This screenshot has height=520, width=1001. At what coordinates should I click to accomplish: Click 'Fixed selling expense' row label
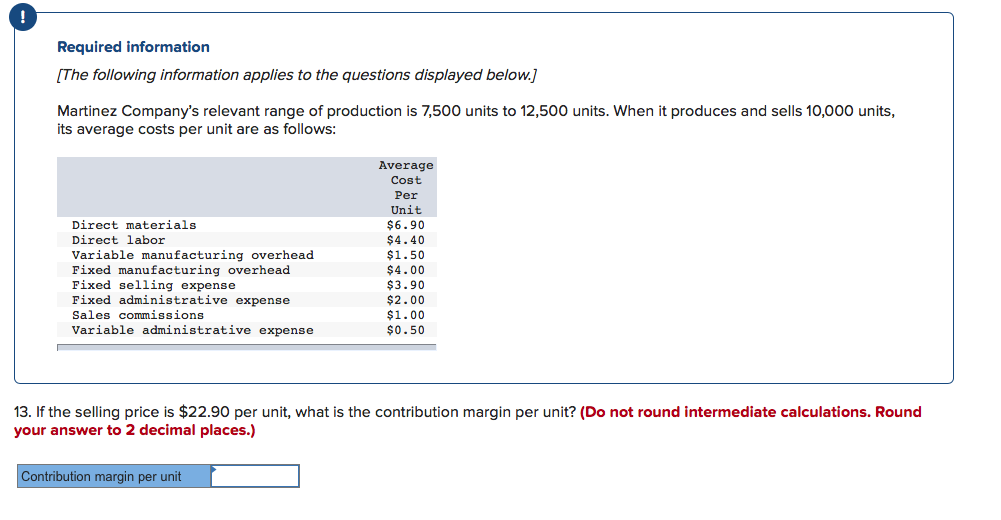click(154, 285)
